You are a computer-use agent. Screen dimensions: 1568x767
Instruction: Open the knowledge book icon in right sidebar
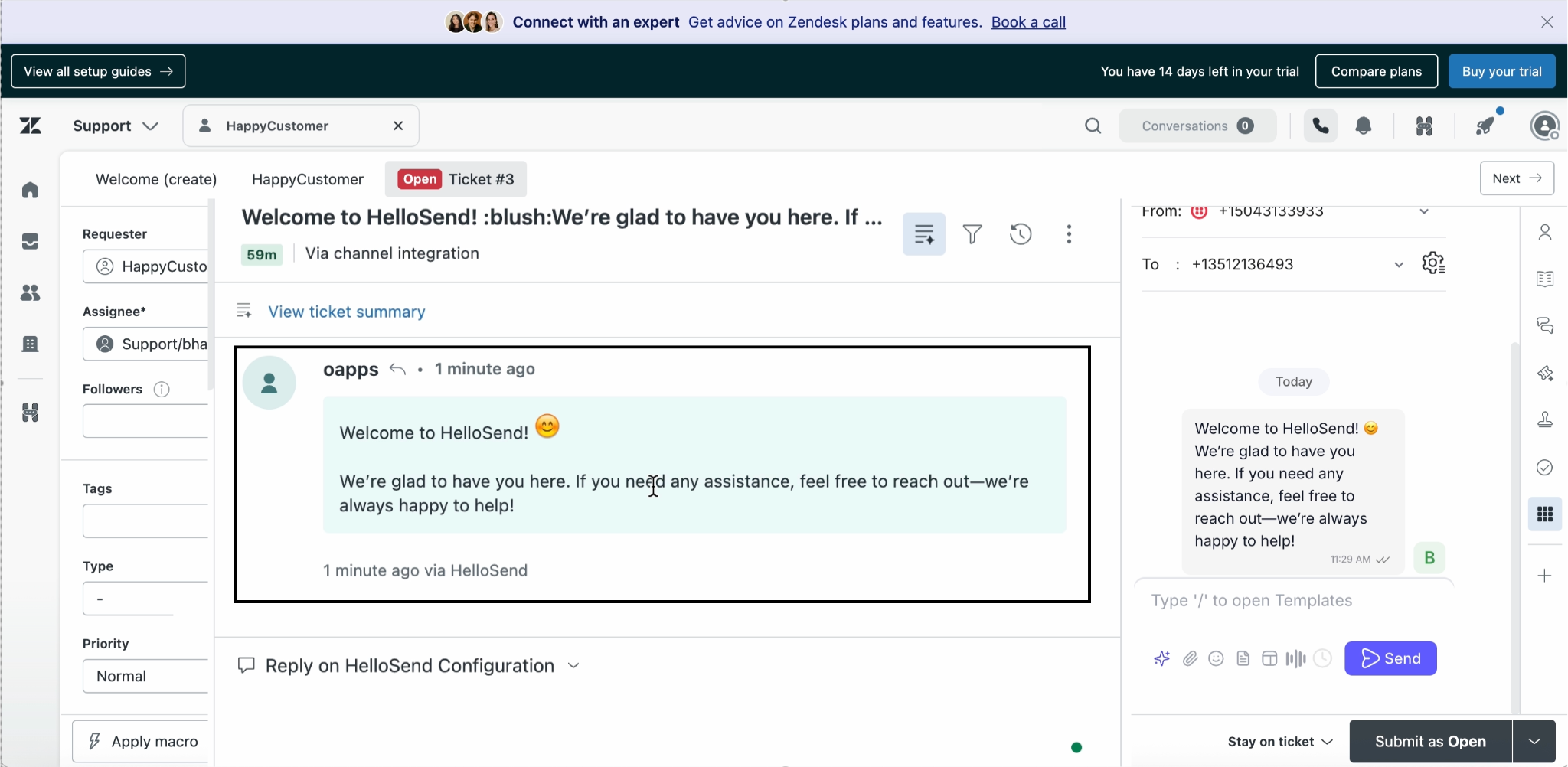click(x=1545, y=279)
